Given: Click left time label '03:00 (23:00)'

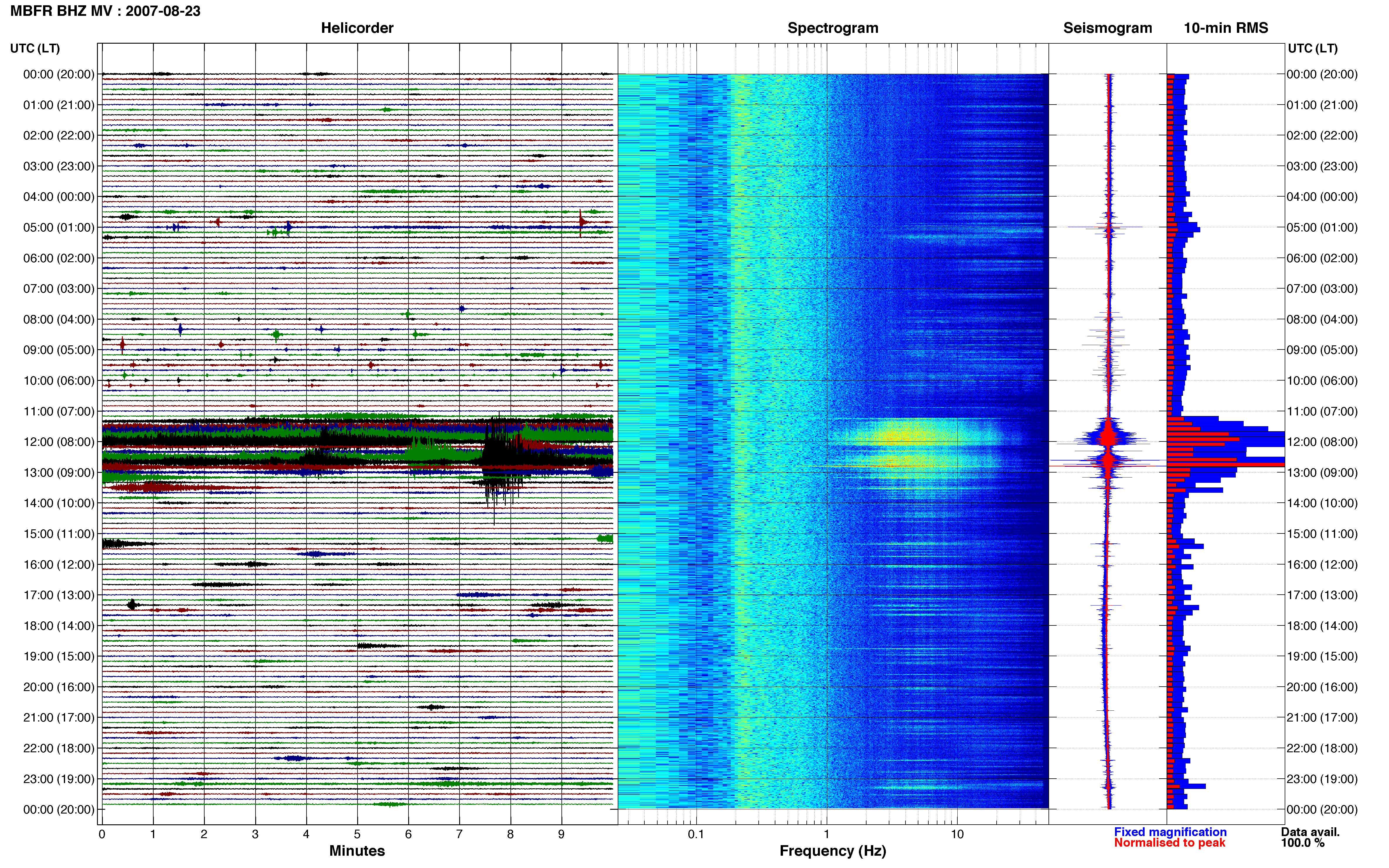Looking at the screenshot, I should point(59,166).
